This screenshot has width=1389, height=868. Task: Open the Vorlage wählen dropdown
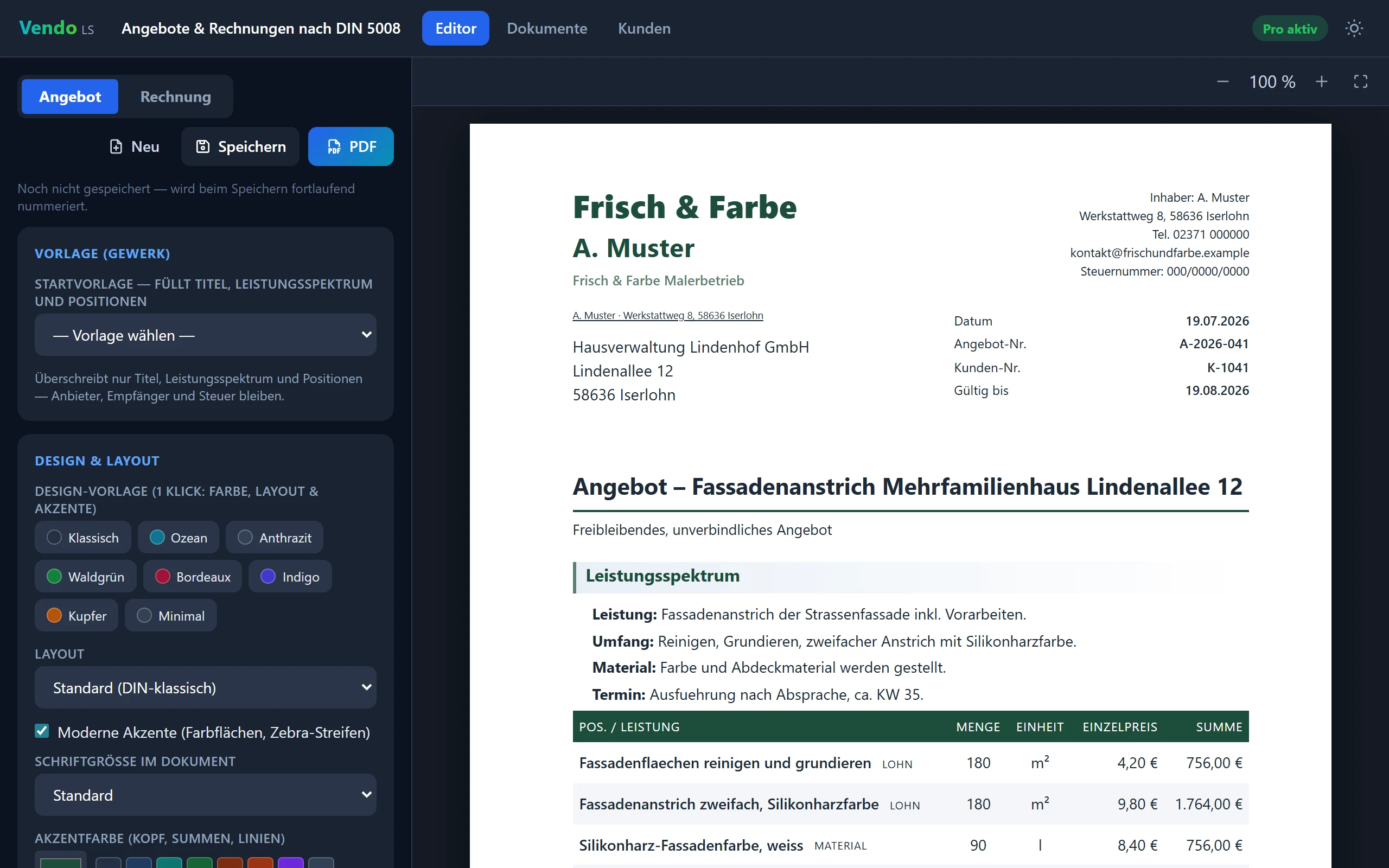[206, 335]
